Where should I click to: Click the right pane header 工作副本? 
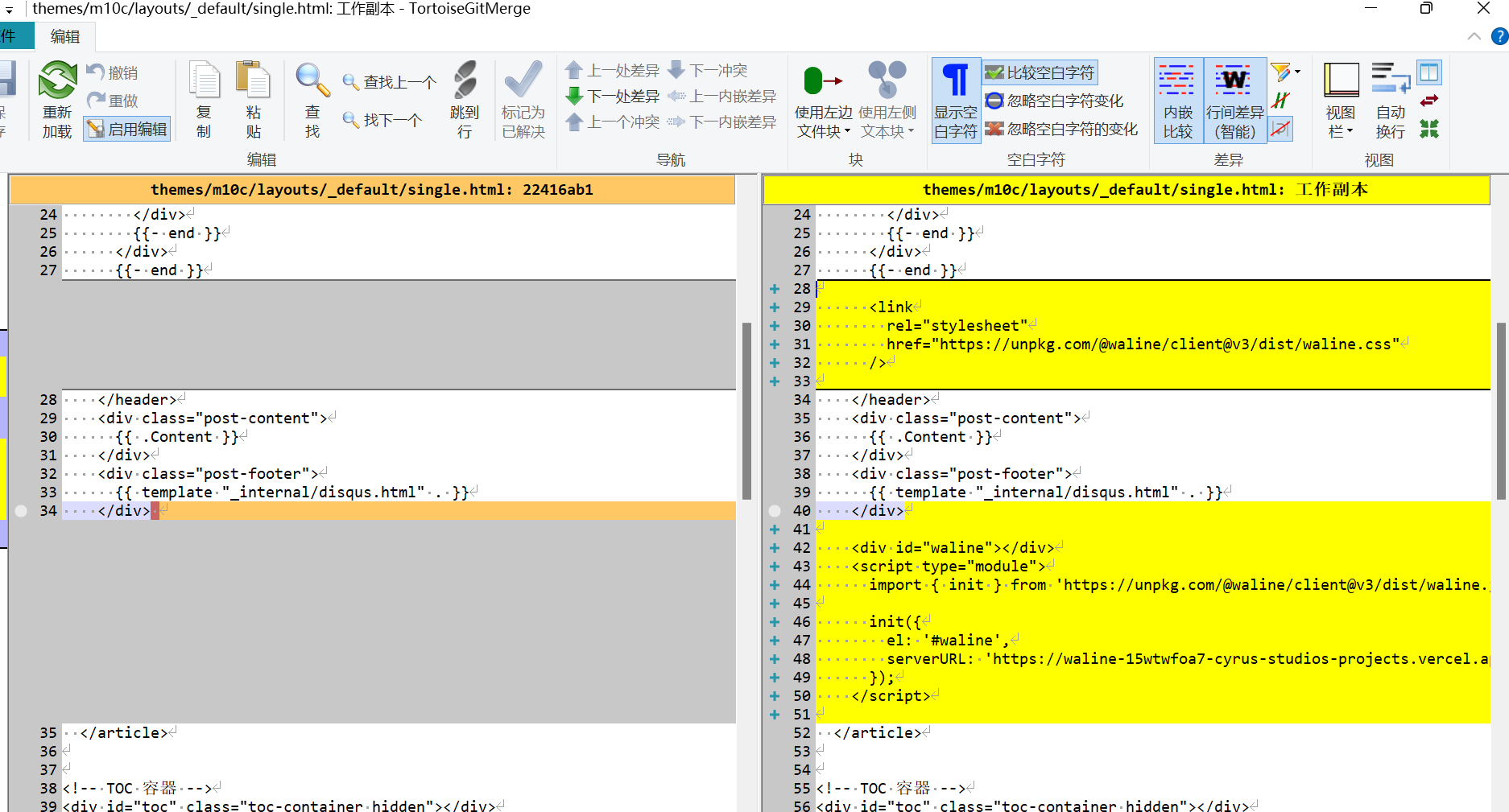coord(1127,190)
